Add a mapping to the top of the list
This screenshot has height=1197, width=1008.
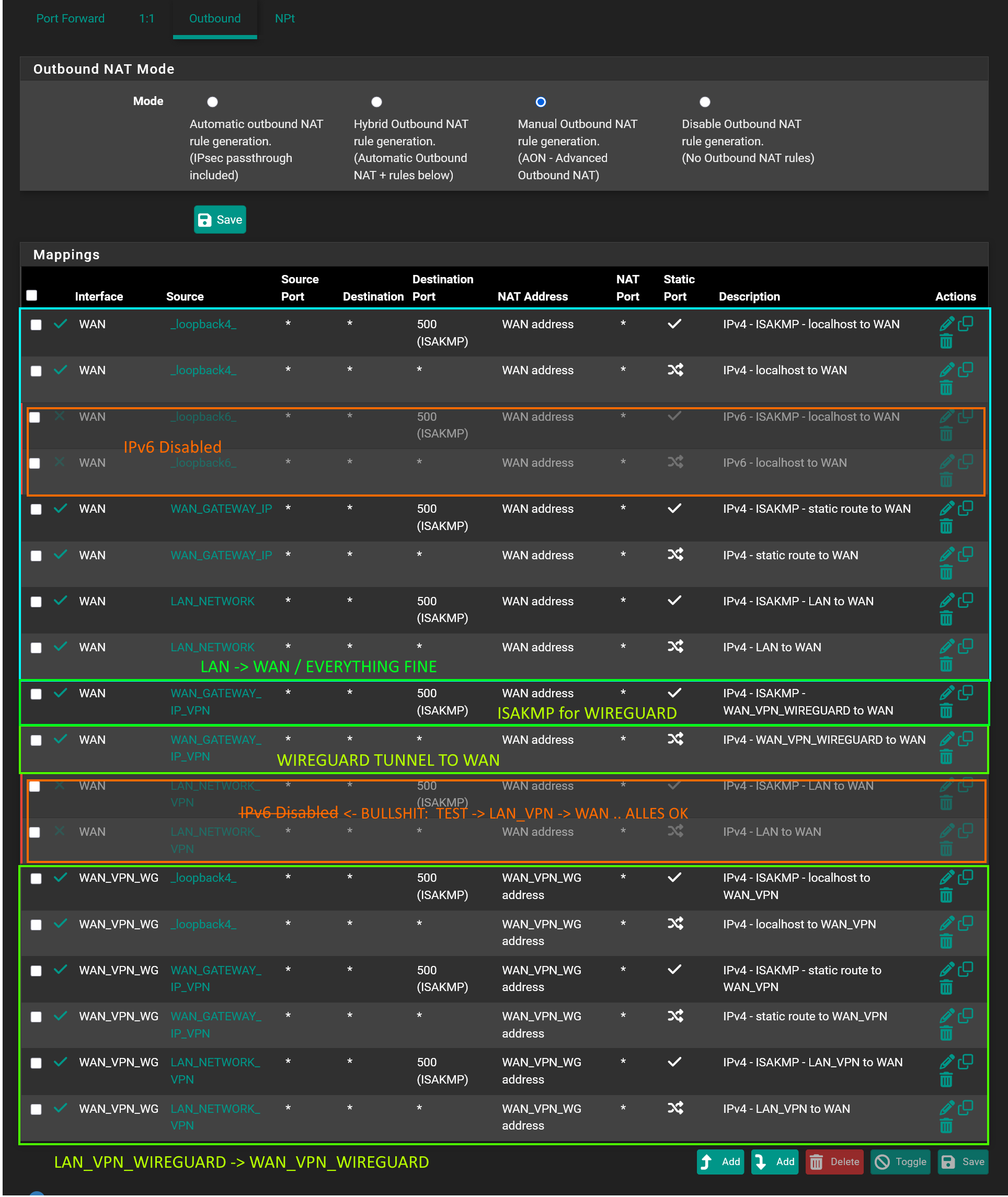(720, 1161)
